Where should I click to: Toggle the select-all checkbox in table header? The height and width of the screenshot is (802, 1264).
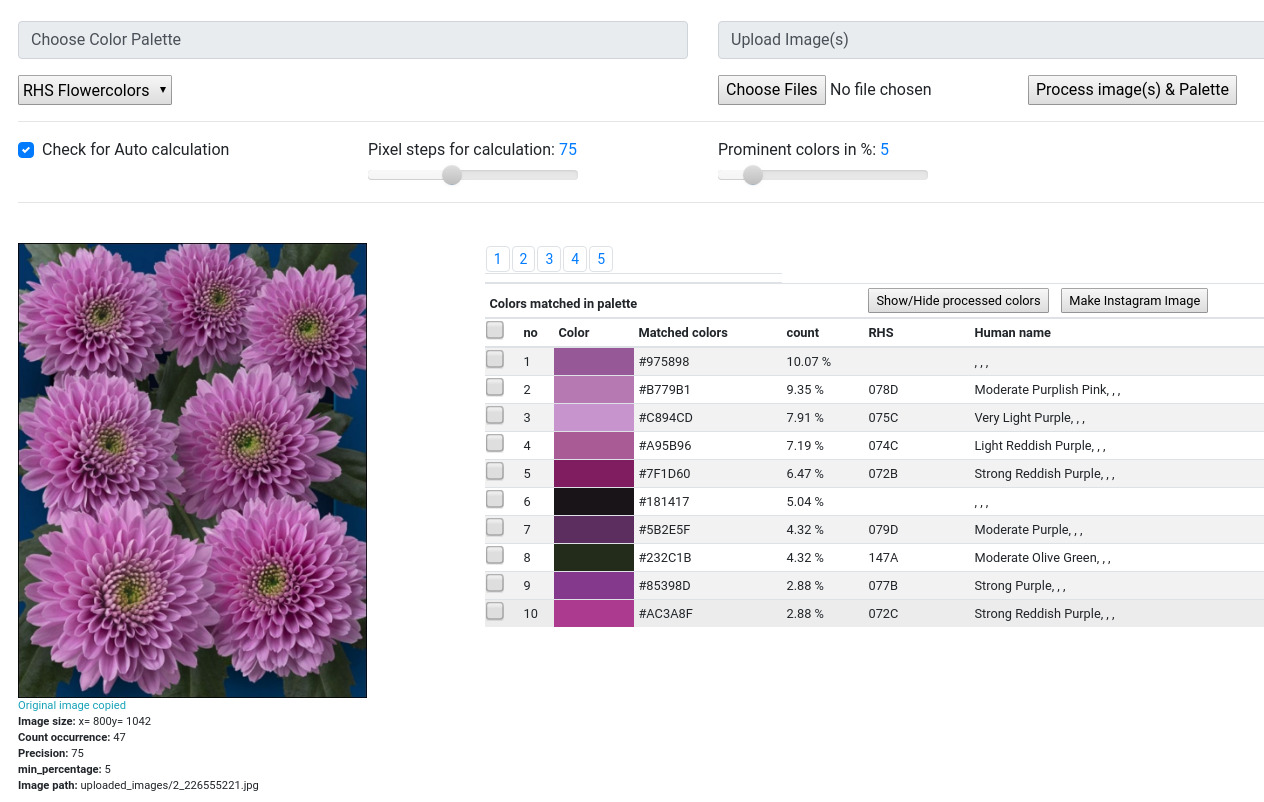click(495, 330)
